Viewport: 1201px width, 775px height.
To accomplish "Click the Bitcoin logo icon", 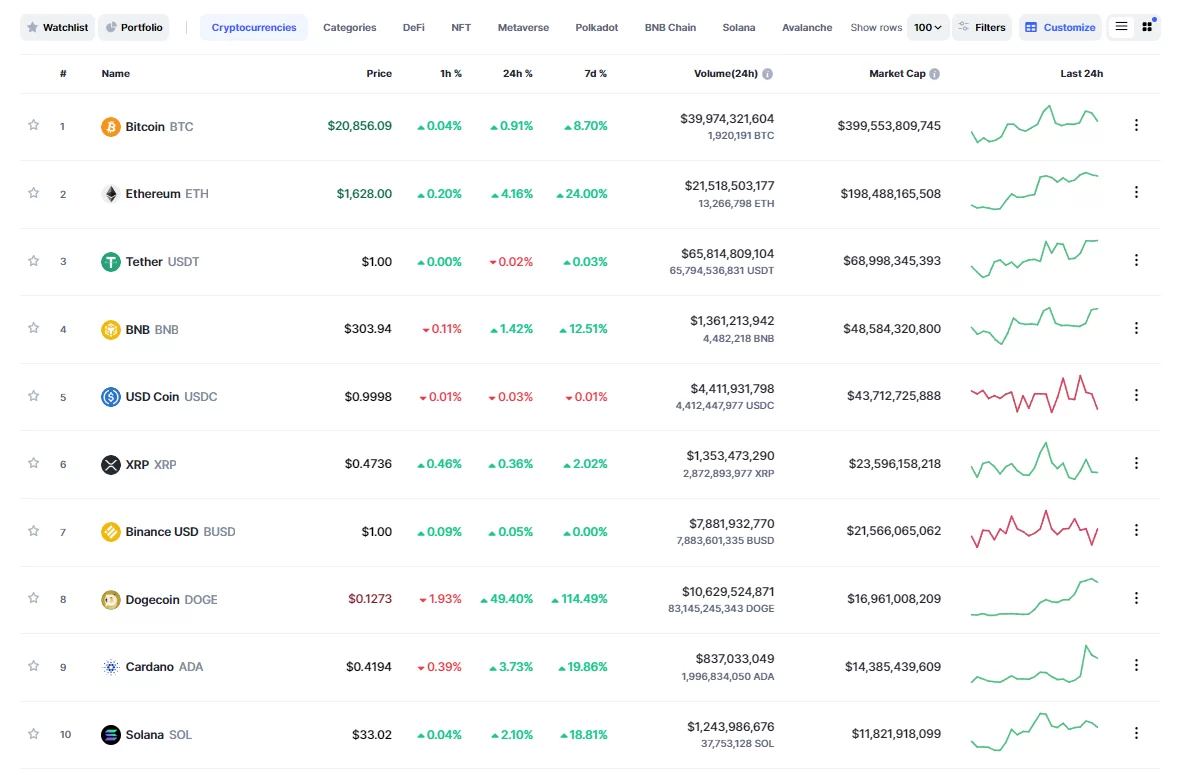I will tap(111, 127).
